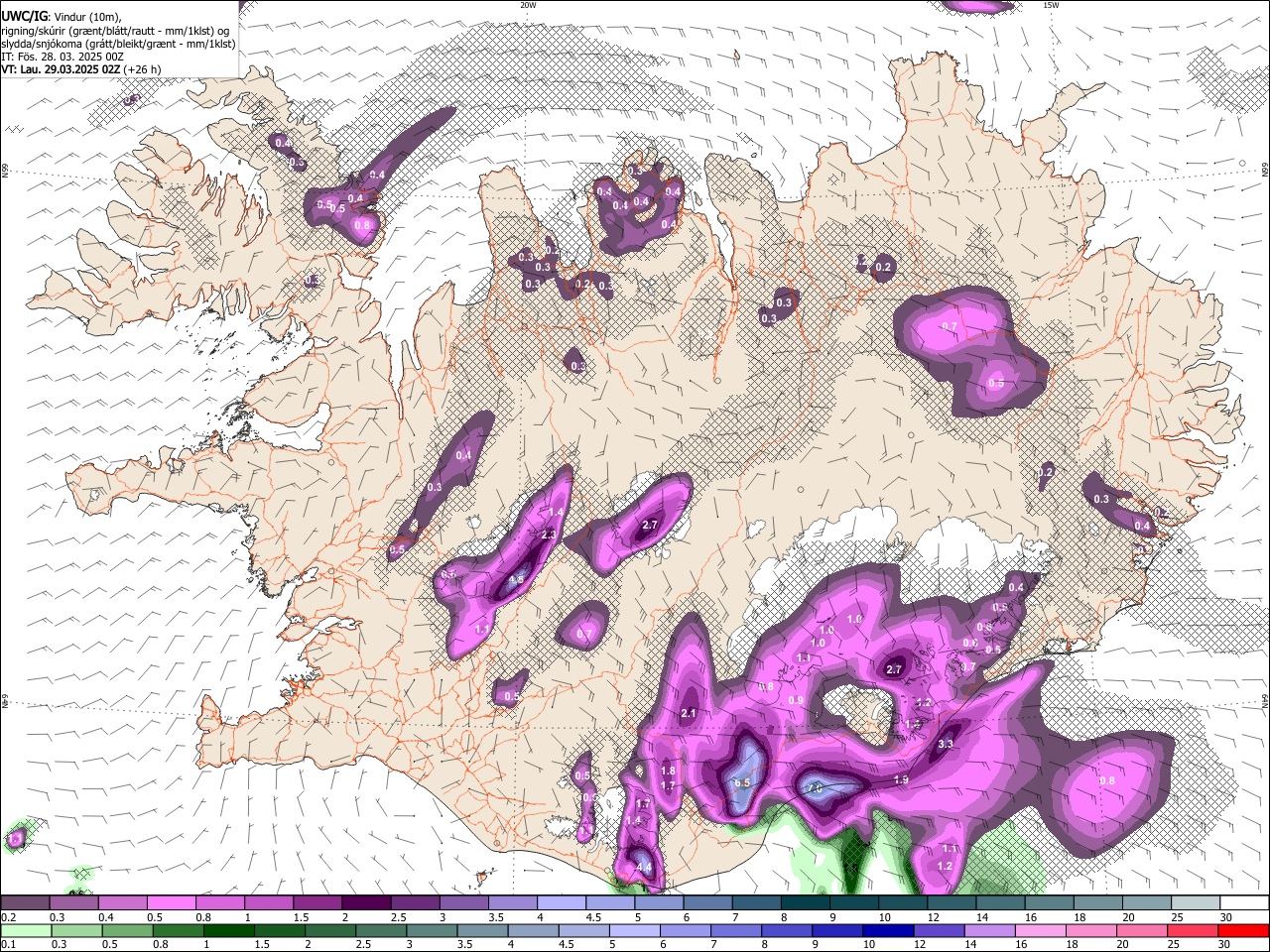Image resolution: width=1270 pixels, height=952 pixels.
Task: Click the rigning/skúrir legend description line
Action: (x=115, y=30)
